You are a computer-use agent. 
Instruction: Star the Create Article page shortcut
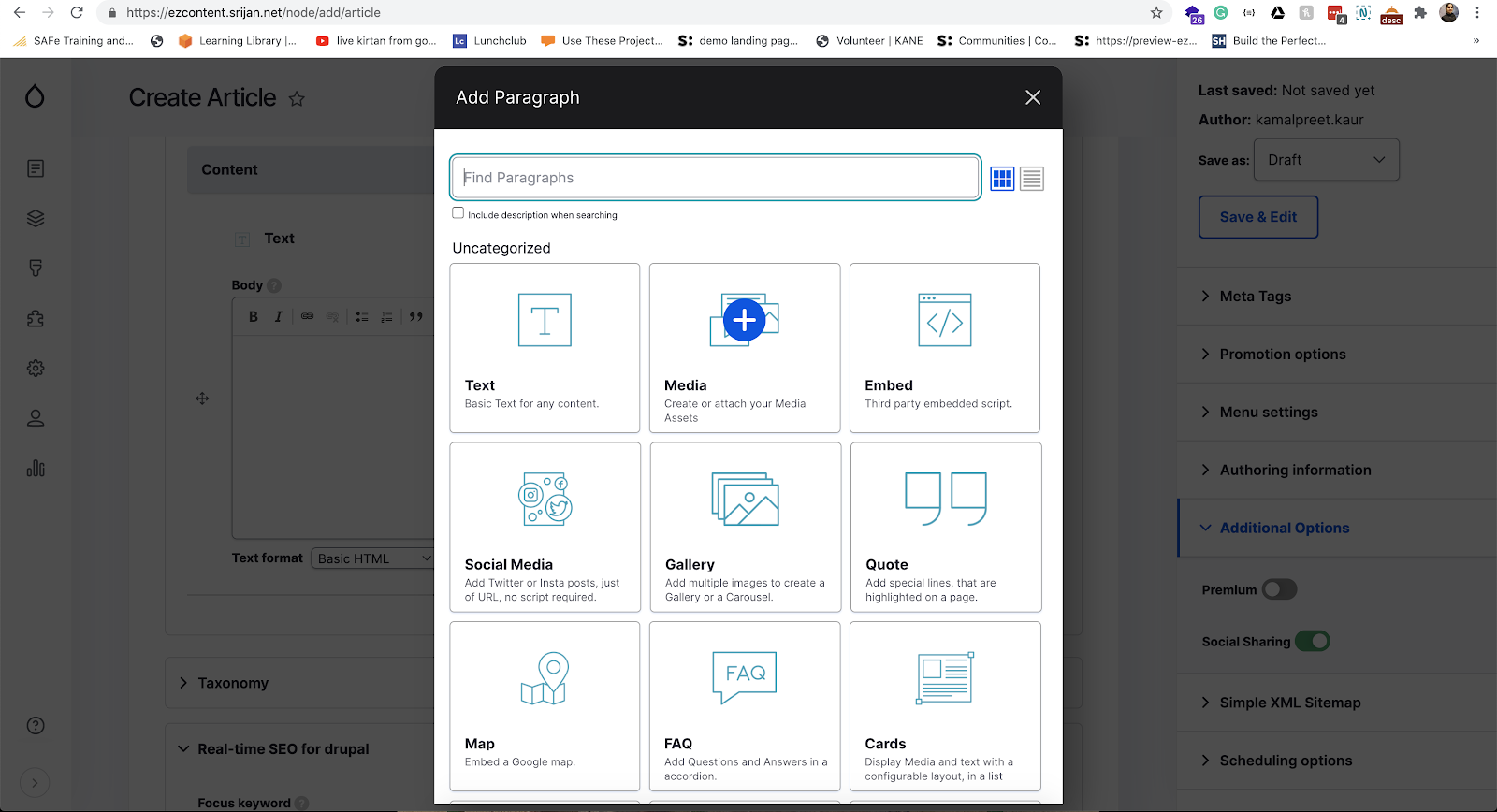(297, 98)
